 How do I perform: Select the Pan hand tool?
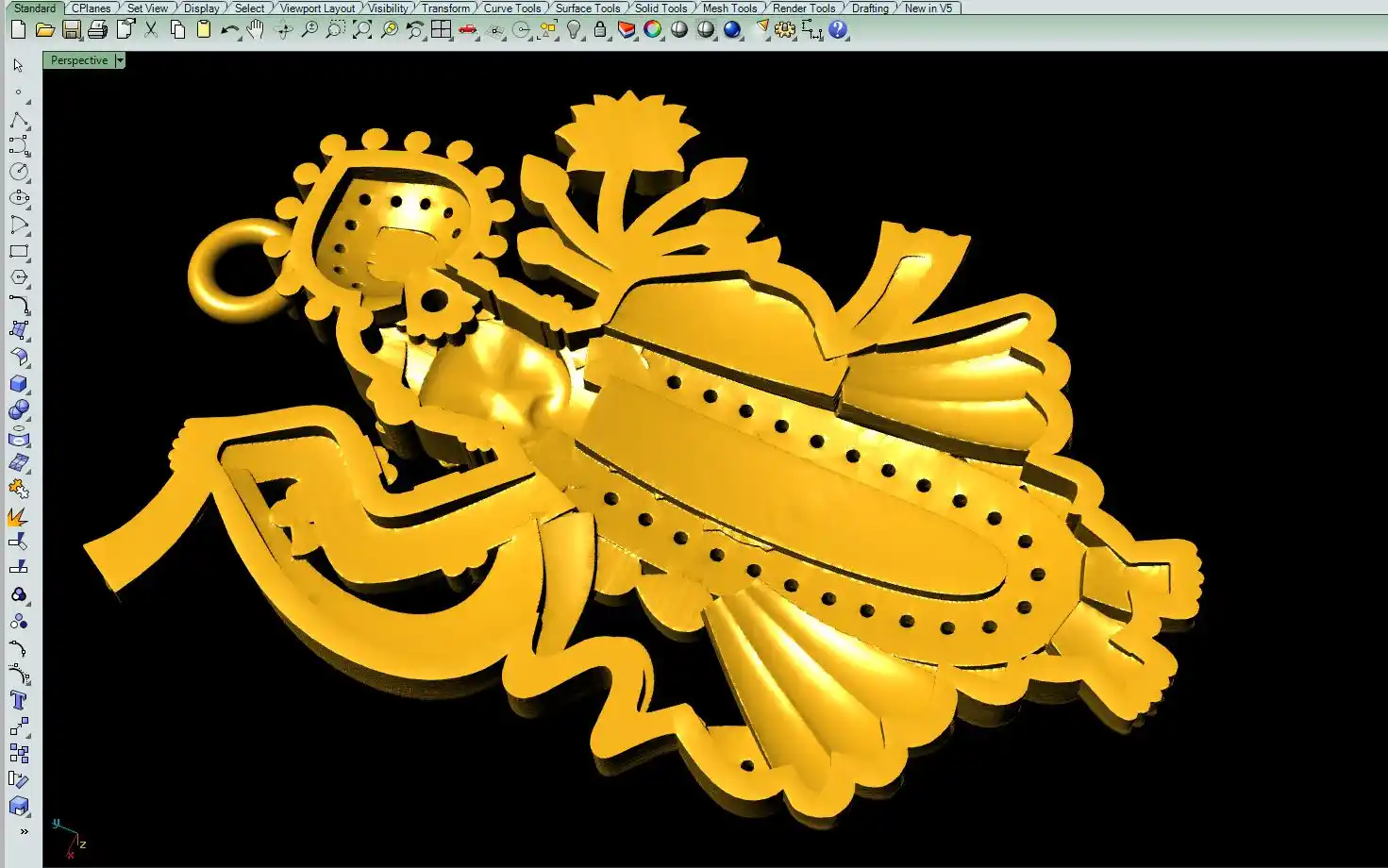(256, 30)
